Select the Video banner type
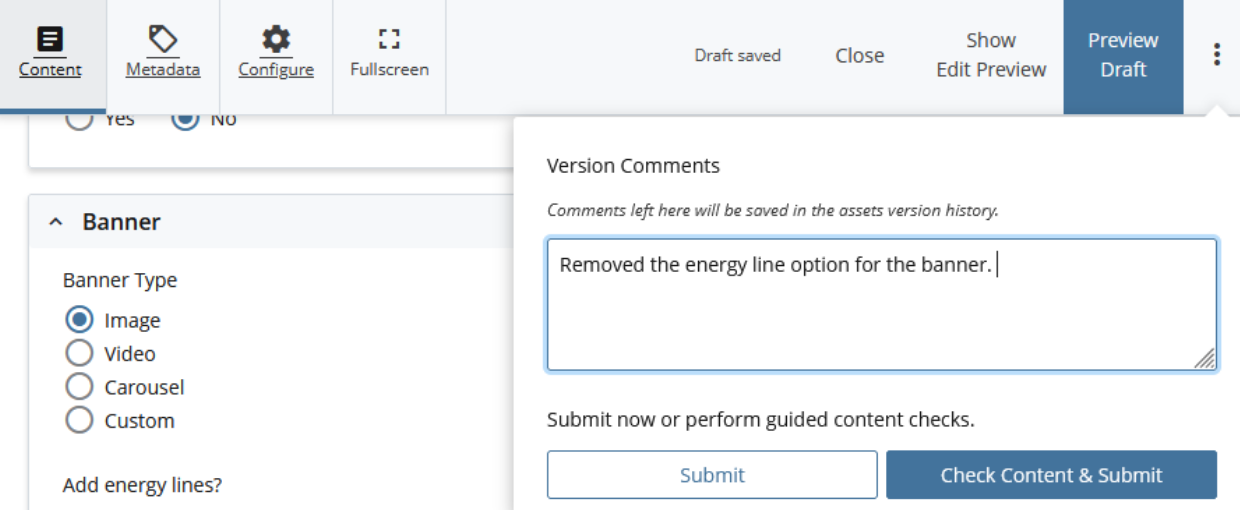This screenshot has height=510, width=1240. pos(79,353)
